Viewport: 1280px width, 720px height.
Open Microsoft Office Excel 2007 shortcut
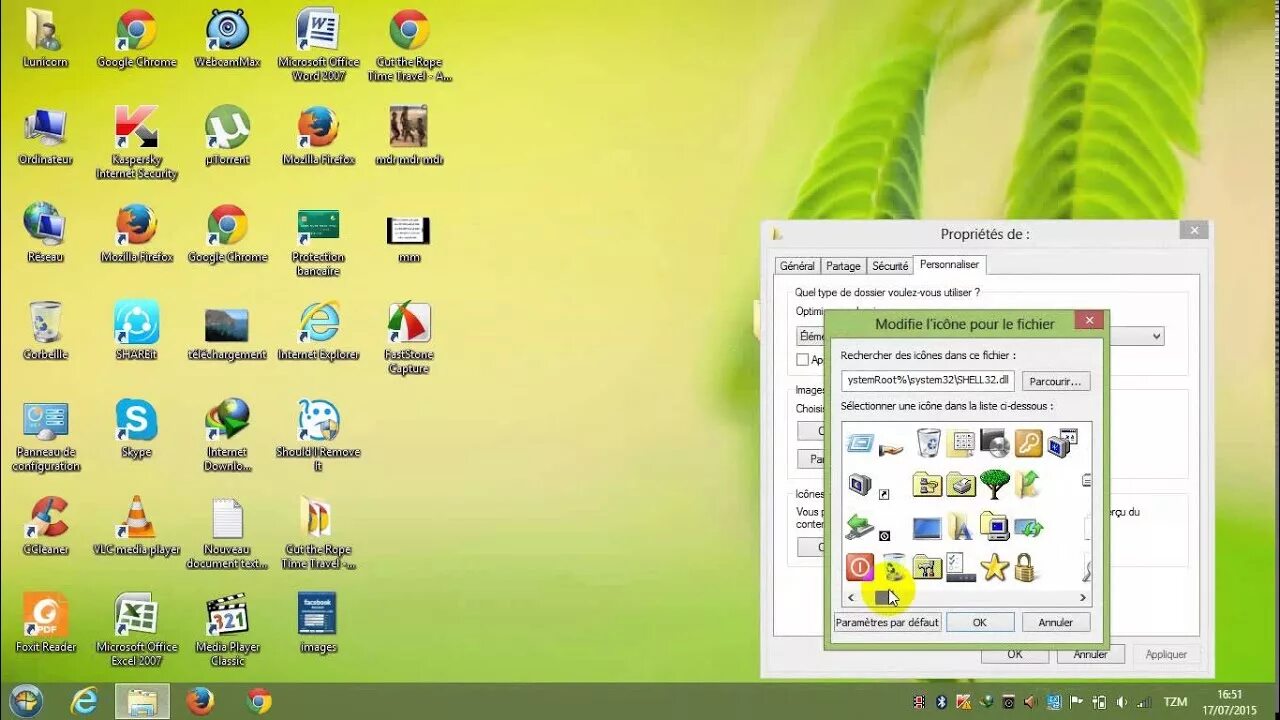(136, 631)
